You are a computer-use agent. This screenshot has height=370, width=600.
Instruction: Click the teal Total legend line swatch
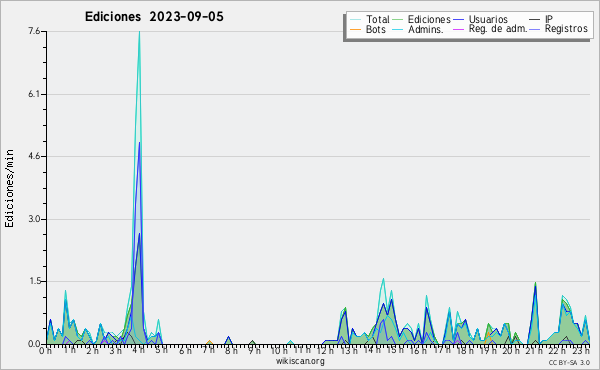coord(355,20)
